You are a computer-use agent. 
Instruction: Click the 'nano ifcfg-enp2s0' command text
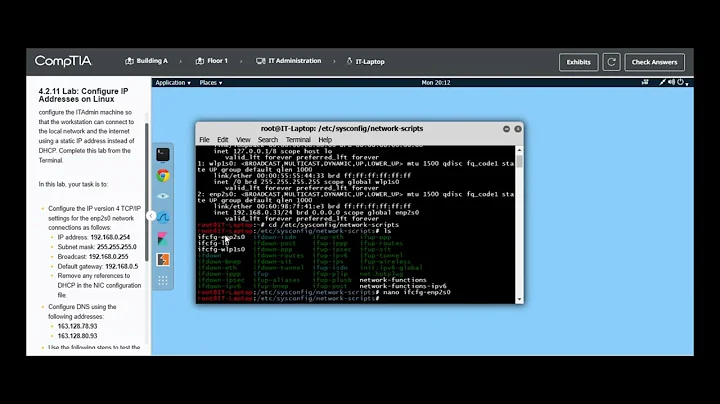coord(417,292)
